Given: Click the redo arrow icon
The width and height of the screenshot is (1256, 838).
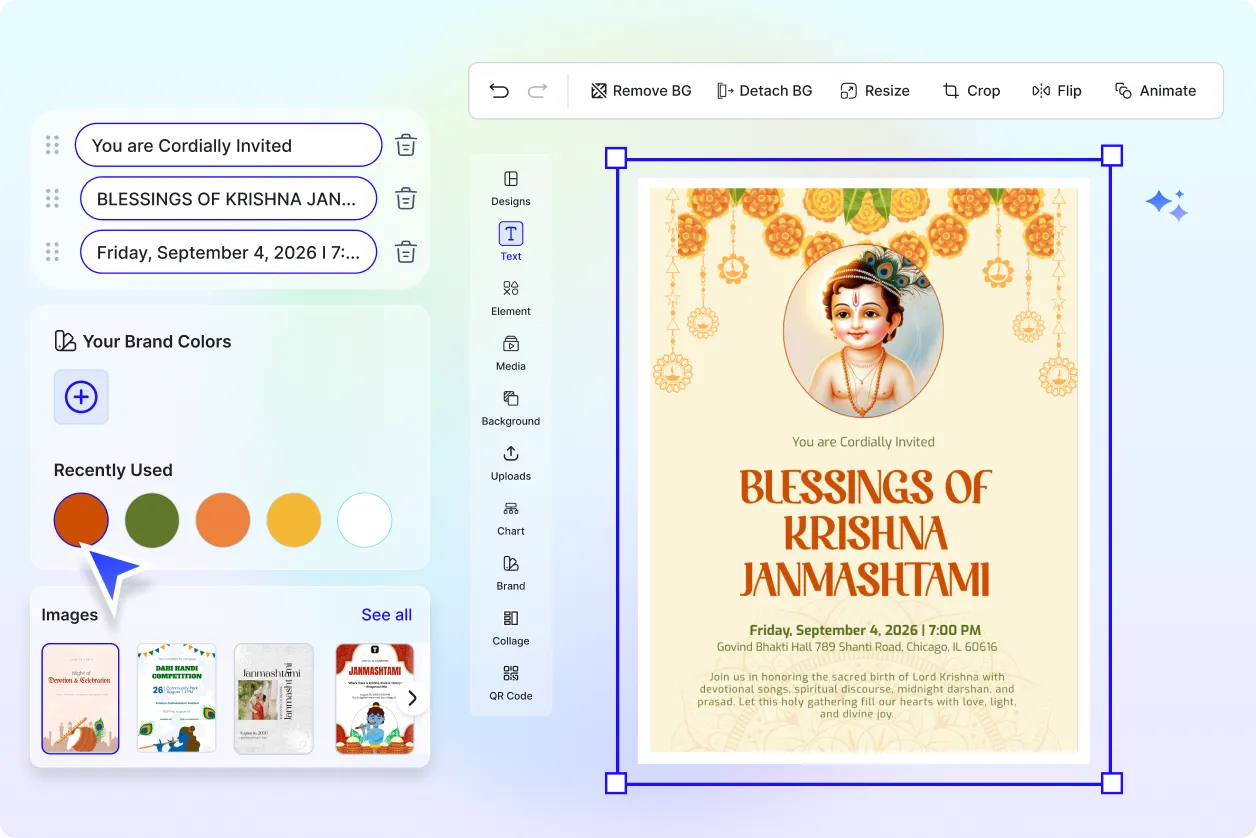Looking at the screenshot, I should click(538, 91).
